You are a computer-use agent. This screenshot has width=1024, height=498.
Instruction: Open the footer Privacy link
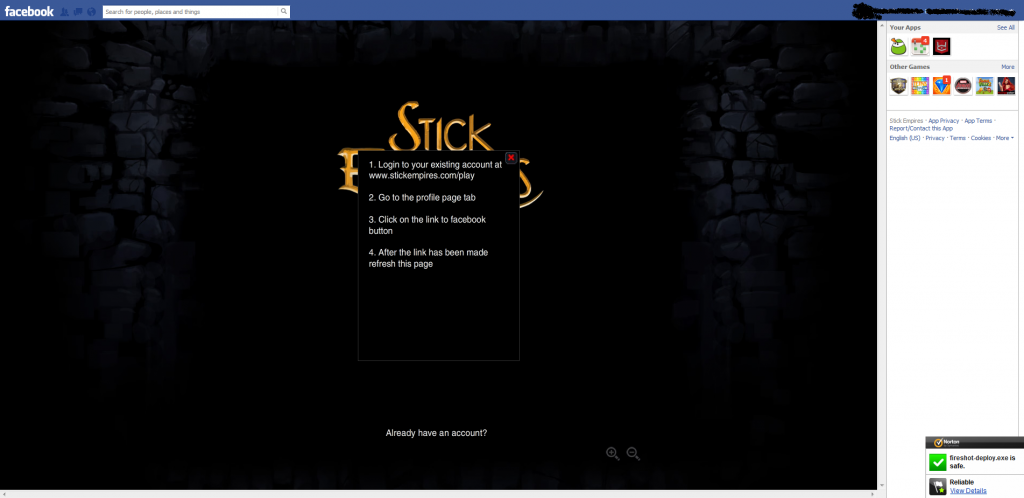tap(935, 138)
